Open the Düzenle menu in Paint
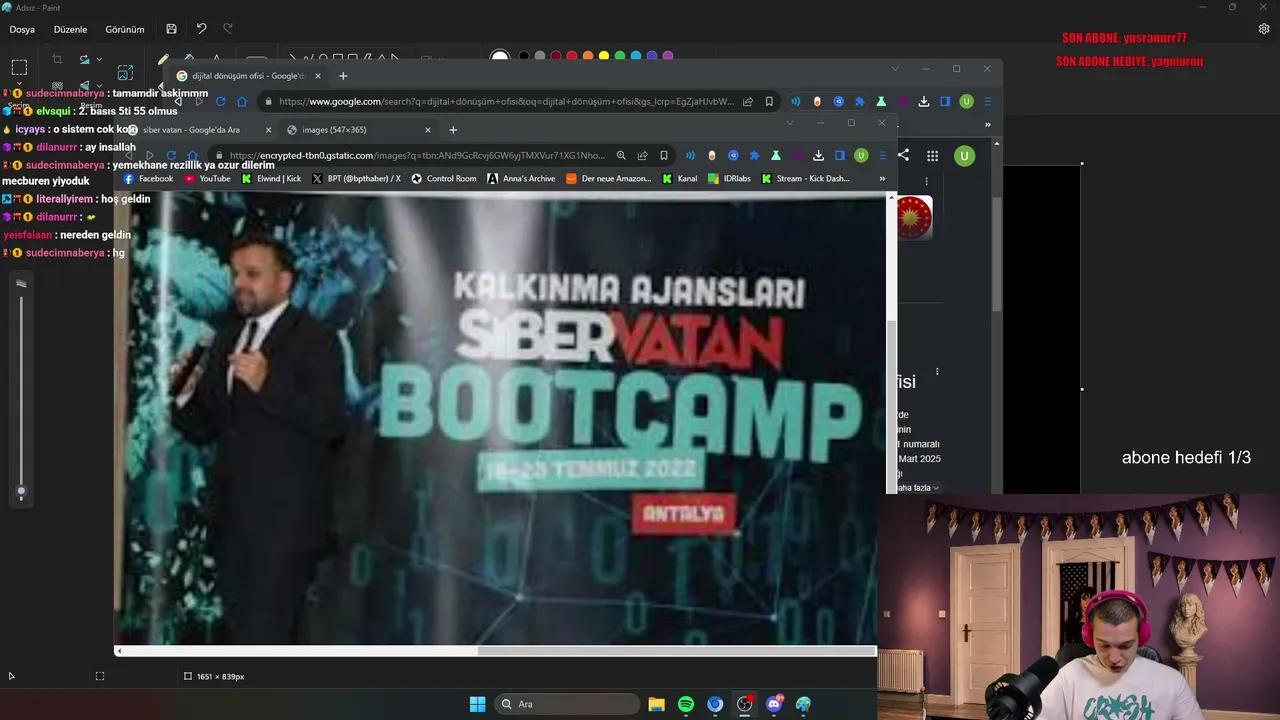The height and width of the screenshot is (720, 1280). pyautogui.click(x=70, y=30)
